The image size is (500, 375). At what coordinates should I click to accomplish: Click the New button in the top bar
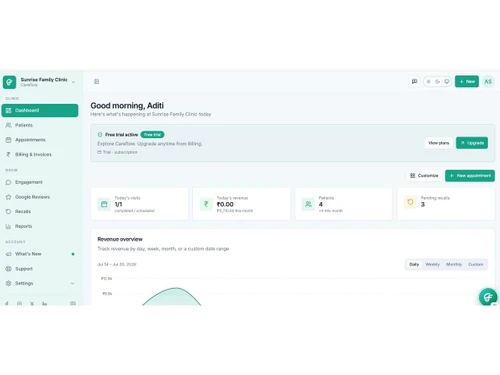467,81
